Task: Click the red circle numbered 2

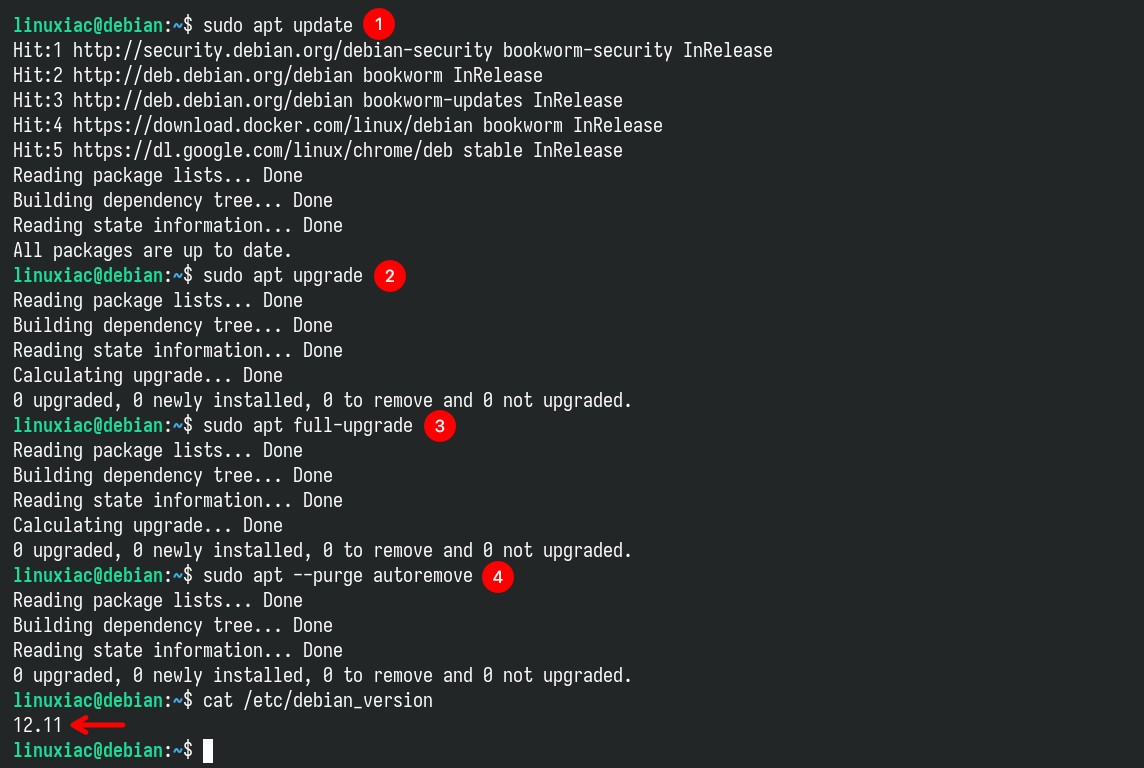Action: click(390, 276)
